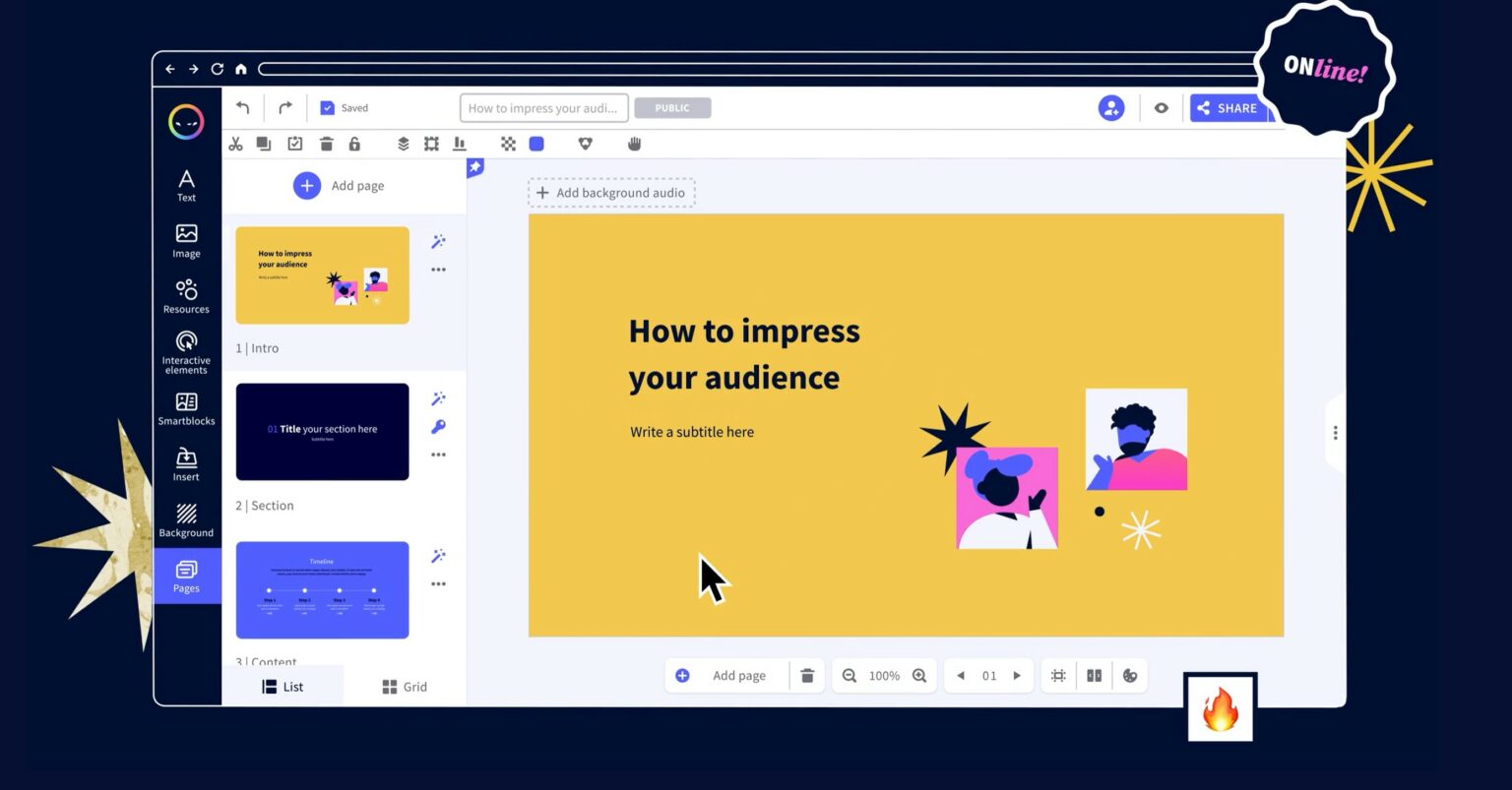Image resolution: width=1512 pixels, height=790 pixels.
Task: Preview the presentation with the eye icon
Action: click(x=1162, y=107)
